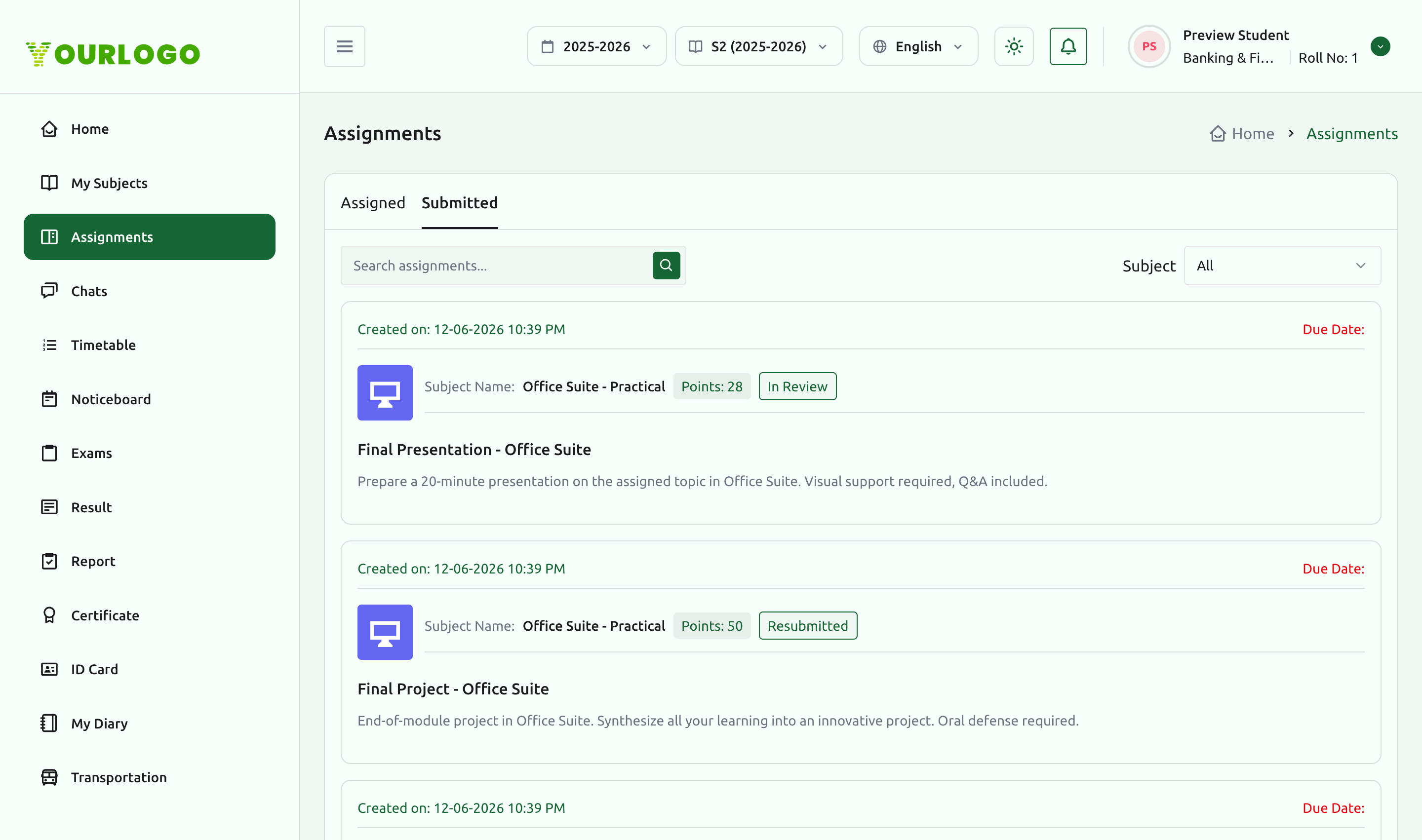Click the OURLOGO brand logo

coord(113,54)
